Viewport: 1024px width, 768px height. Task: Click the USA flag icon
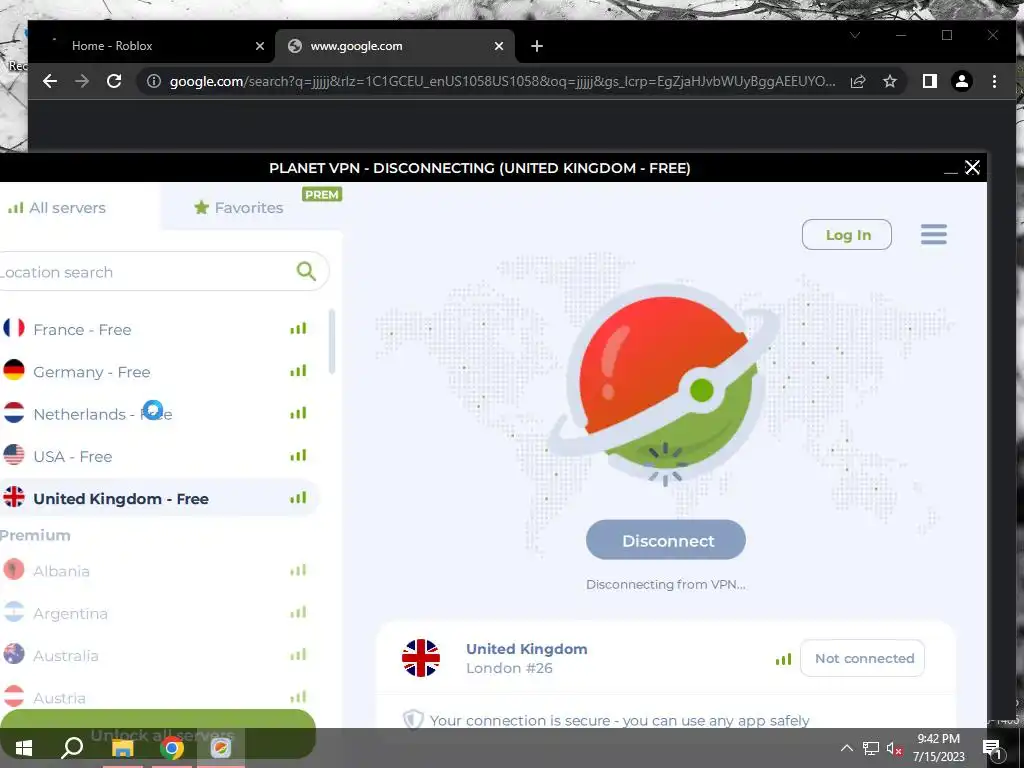[14, 455]
